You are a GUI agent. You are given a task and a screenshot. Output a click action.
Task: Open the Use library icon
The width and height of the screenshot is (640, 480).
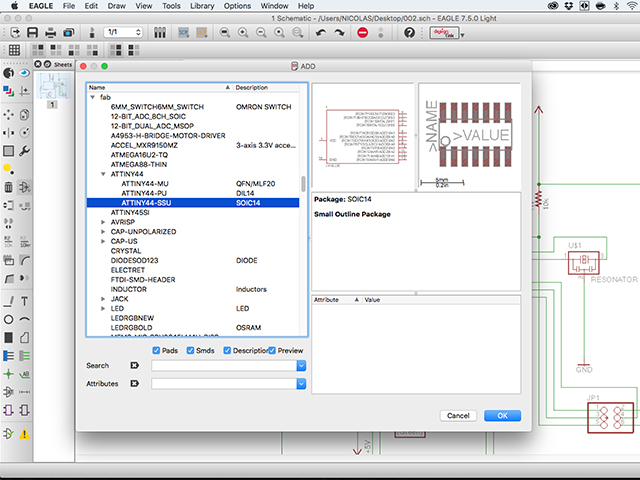pyautogui.click(x=160, y=33)
